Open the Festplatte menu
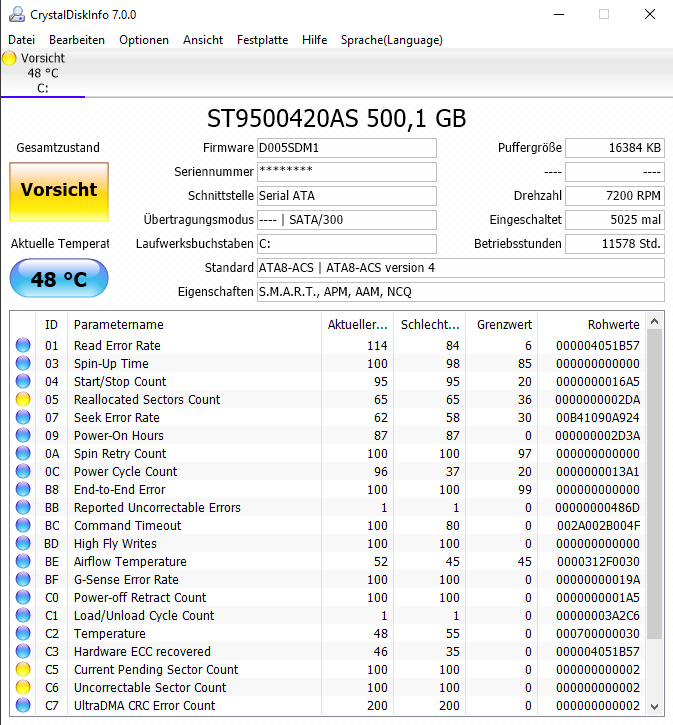This screenshot has width=673, height=725. (x=263, y=40)
